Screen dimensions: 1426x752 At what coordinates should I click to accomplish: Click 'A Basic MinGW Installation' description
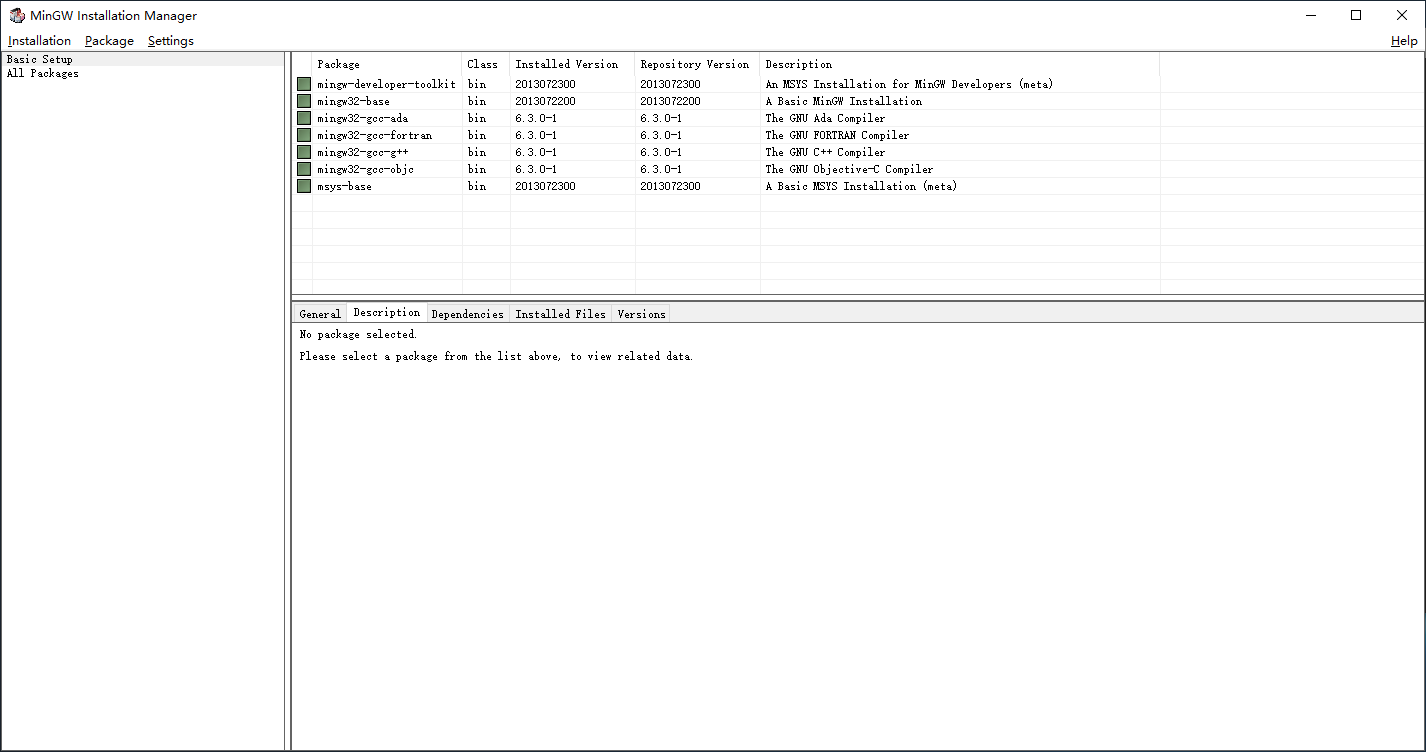click(844, 101)
